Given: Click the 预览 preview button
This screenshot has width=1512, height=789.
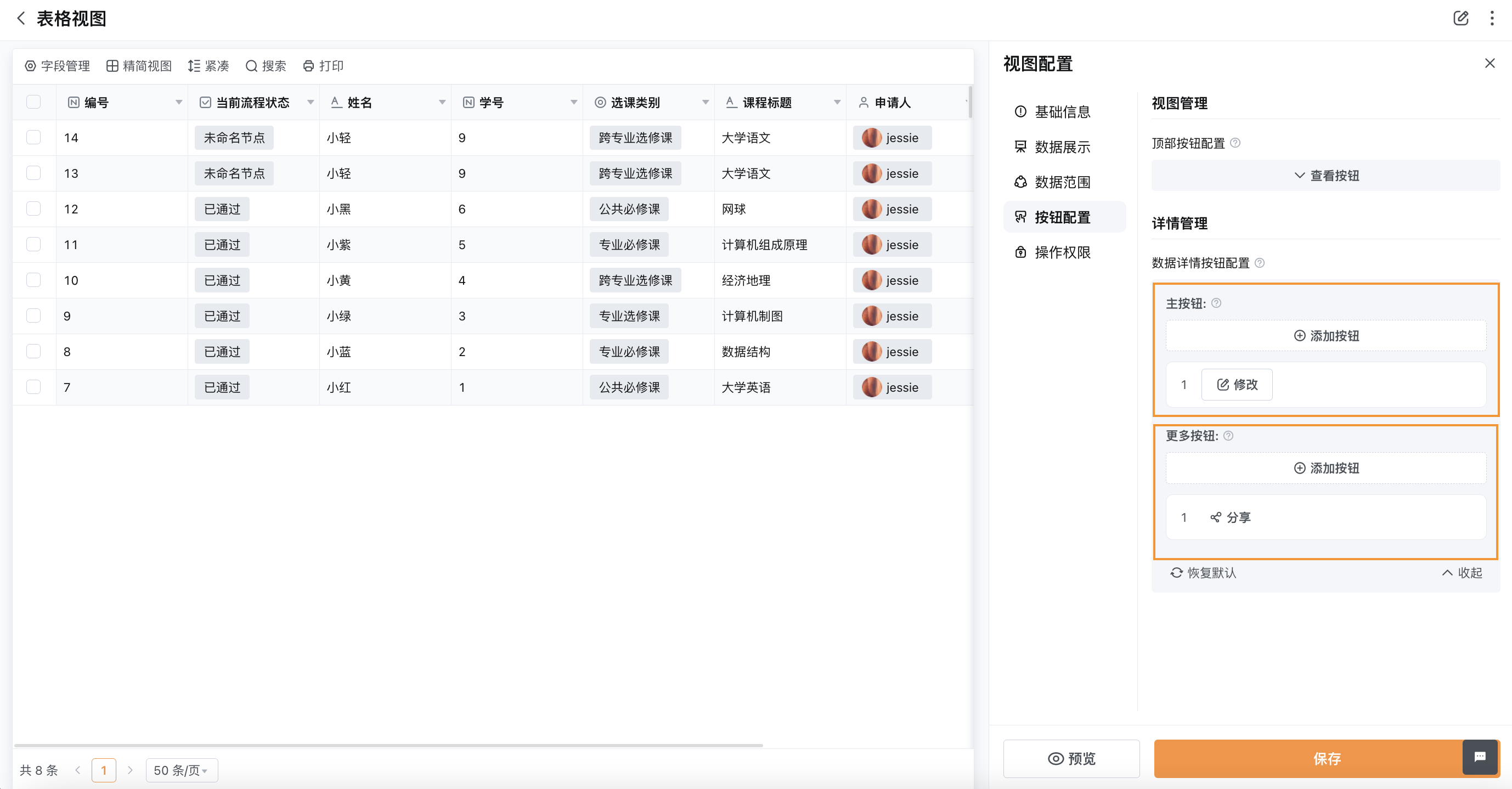Looking at the screenshot, I should click(x=1071, y=758).
